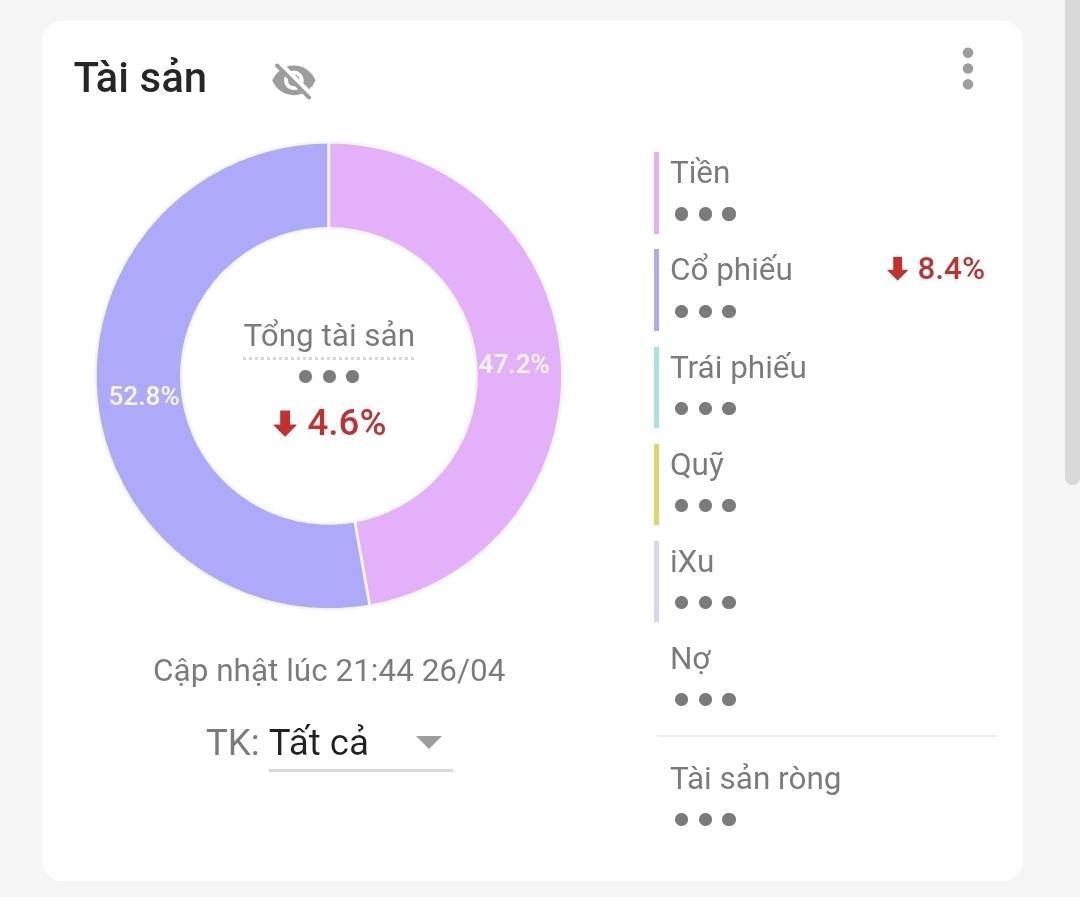The width and height of the screenshot is (1080, 897).
Task: Select the 'Tất cả' account selector
Action: click(x=319, y=742)
